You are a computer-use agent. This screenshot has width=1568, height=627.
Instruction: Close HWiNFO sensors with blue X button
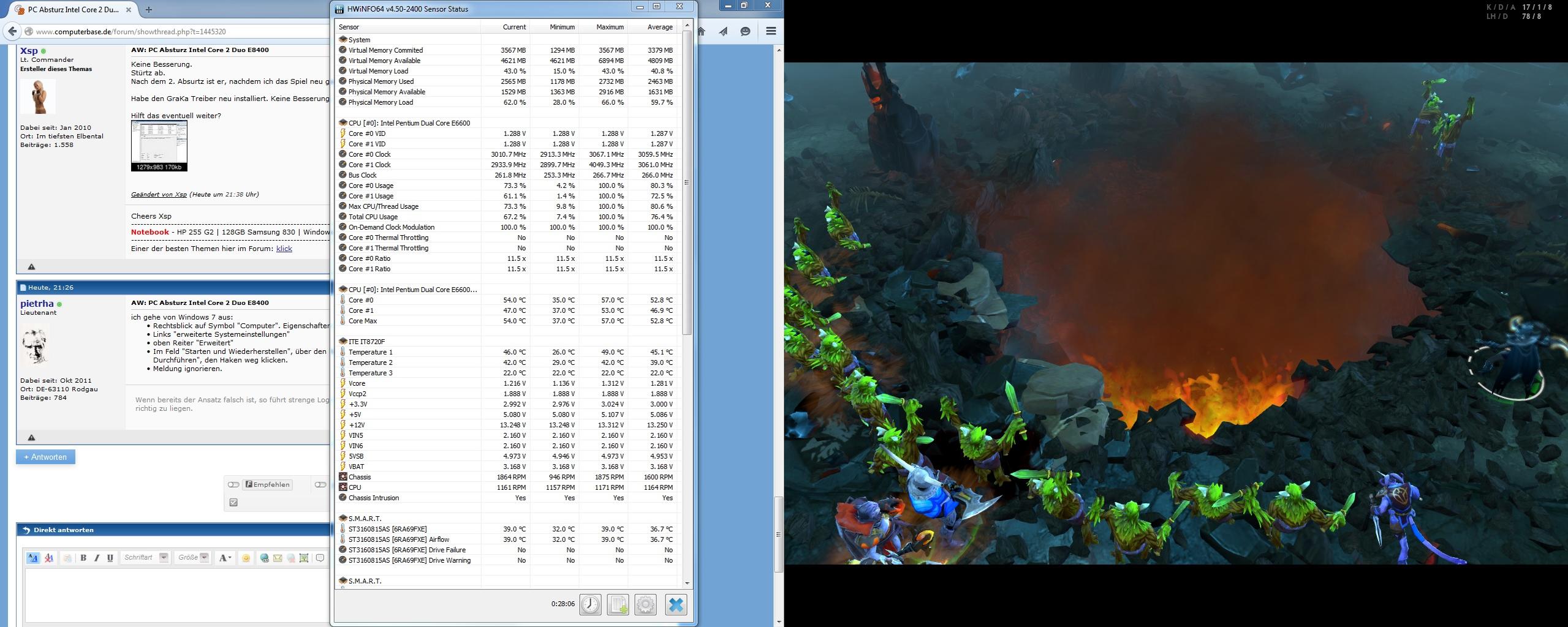pyautogui.click(x=676, y=604)
